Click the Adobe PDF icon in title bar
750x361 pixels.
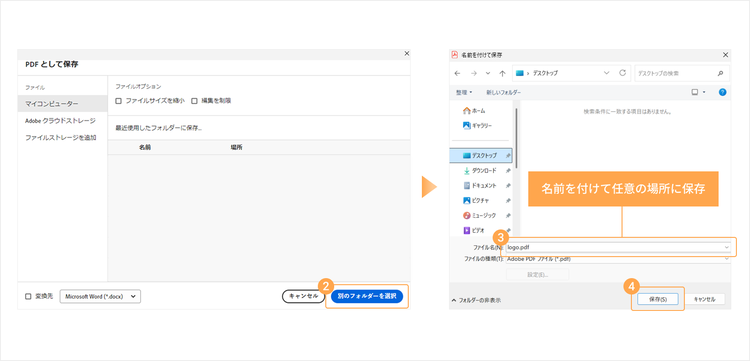pos(455,55)
